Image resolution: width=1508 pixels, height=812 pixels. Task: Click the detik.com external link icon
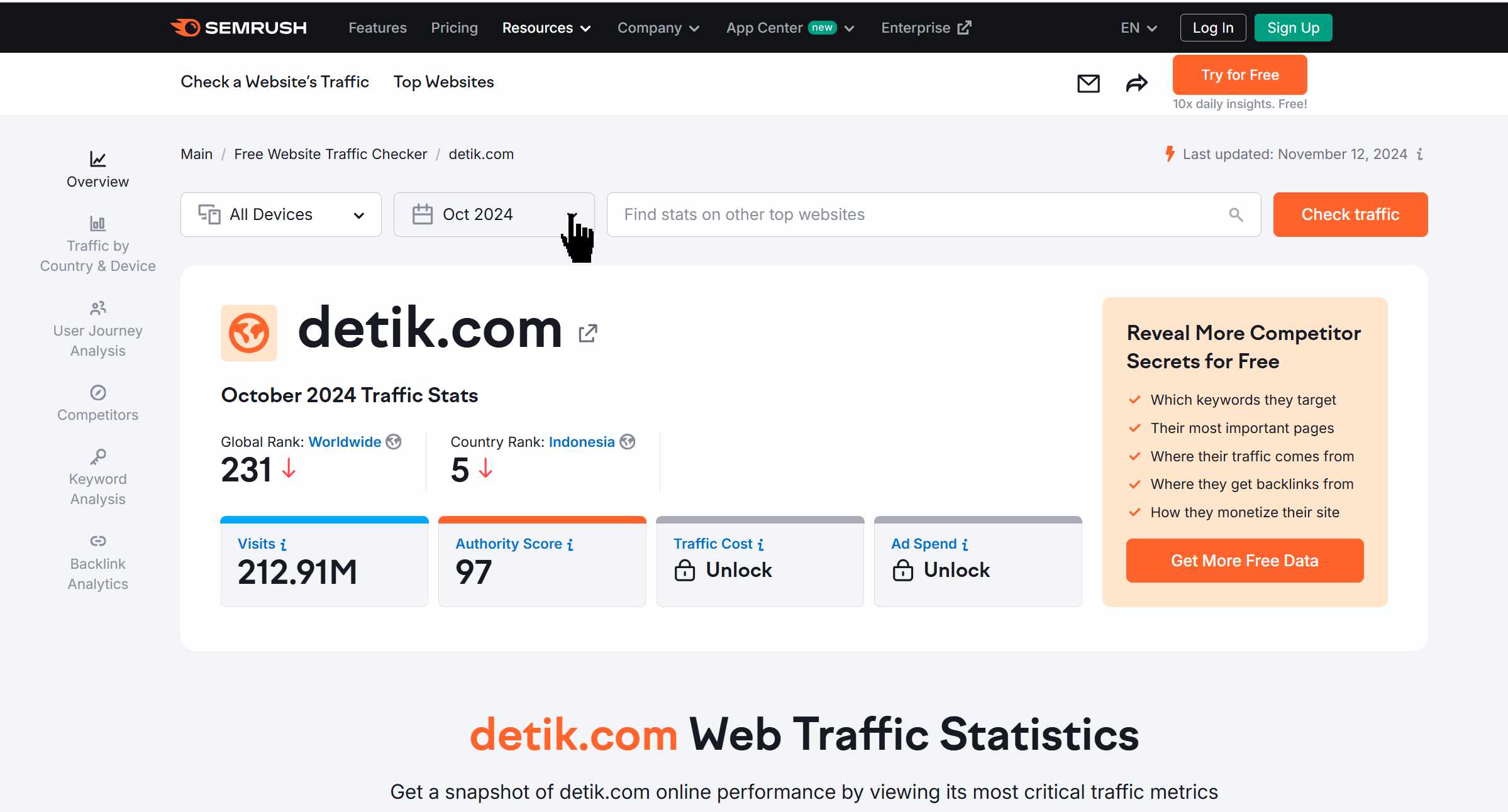(x=588, y=333)
